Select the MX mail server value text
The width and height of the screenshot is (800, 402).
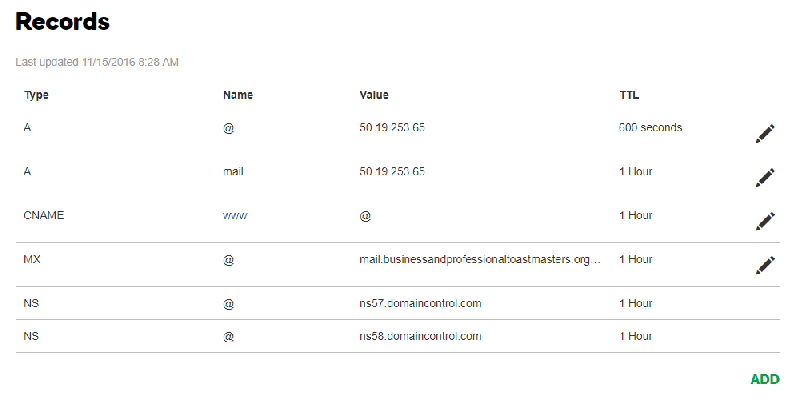(480, 259)
